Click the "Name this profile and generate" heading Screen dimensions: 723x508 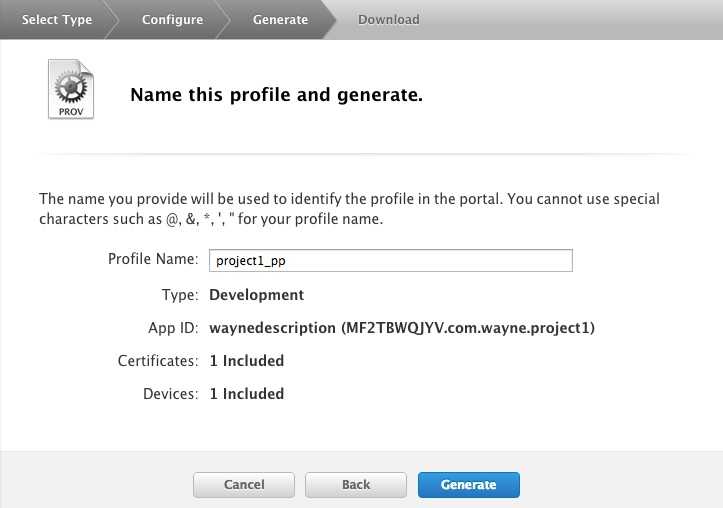pos(276,96)
